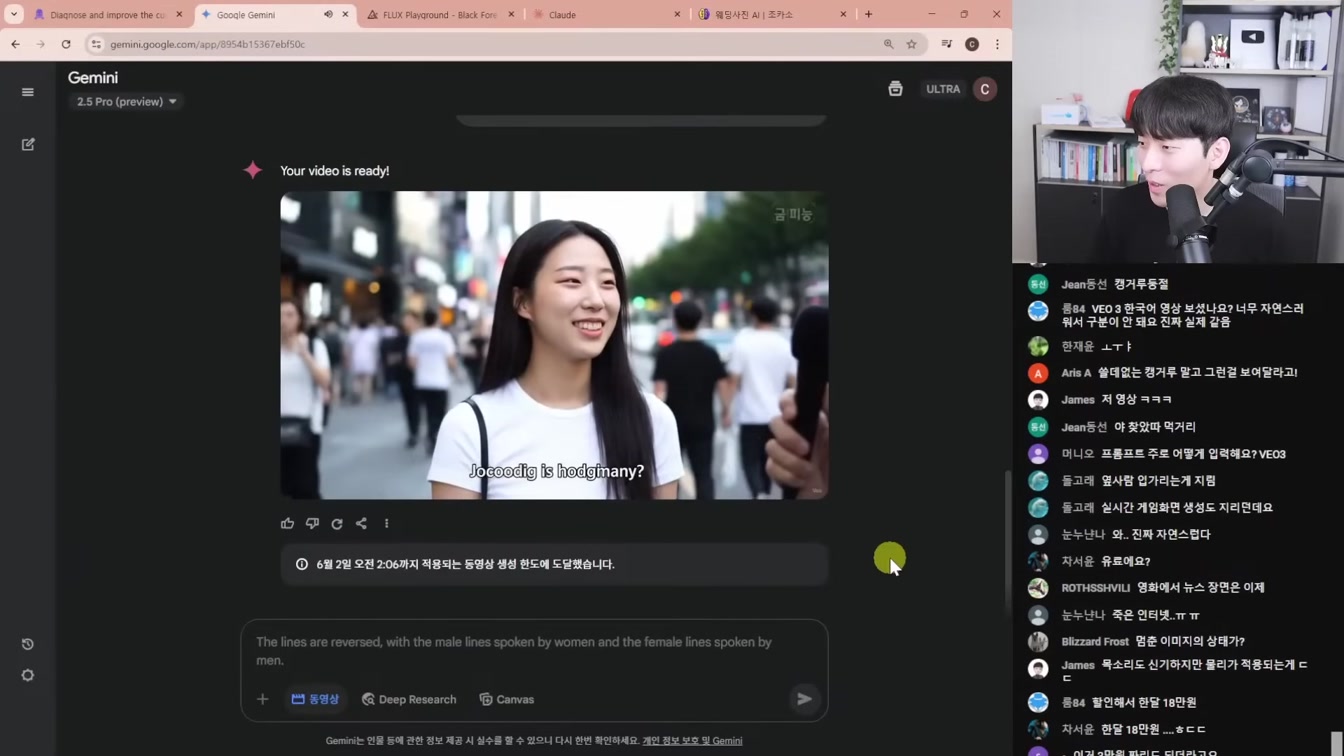Screen dimensions: 1344x756
Task: Open more options three-dot icon under video
Action: tap(386, 523)
